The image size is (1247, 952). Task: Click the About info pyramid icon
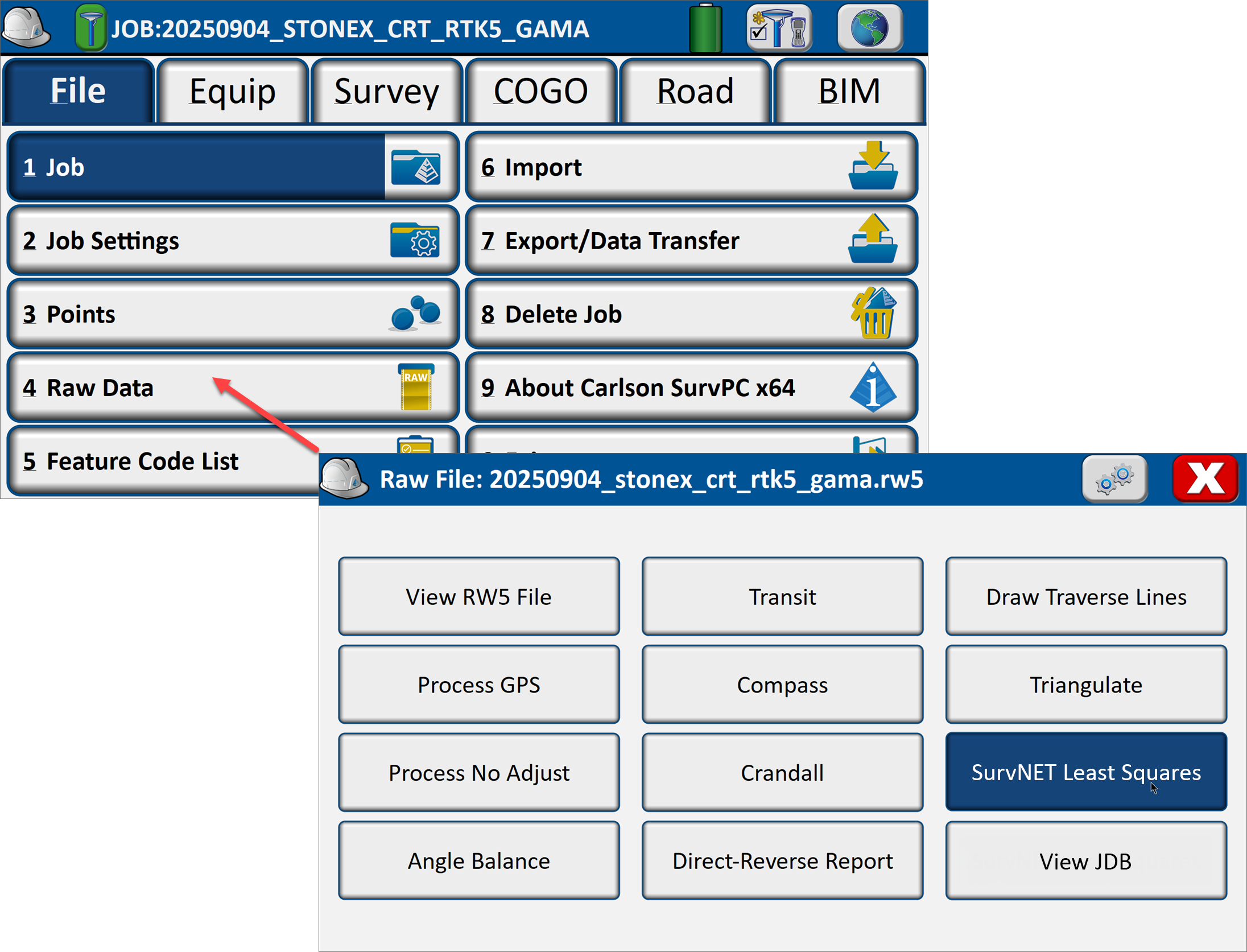873,387
